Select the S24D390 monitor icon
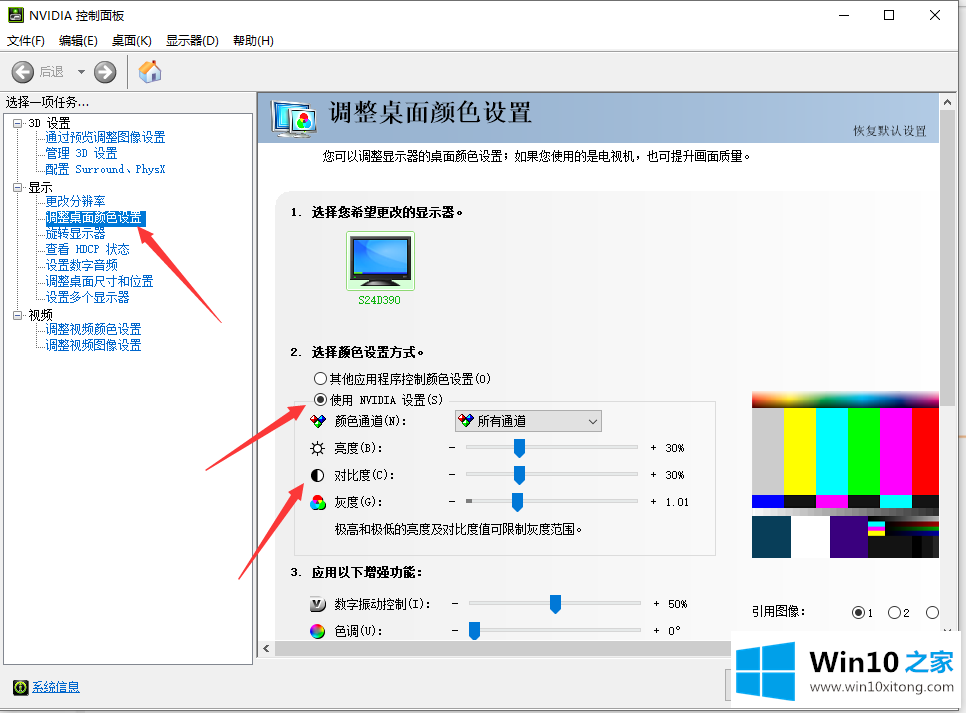Image resolution: width=966 pixels, height=713 pixels. tap(380, 261)
